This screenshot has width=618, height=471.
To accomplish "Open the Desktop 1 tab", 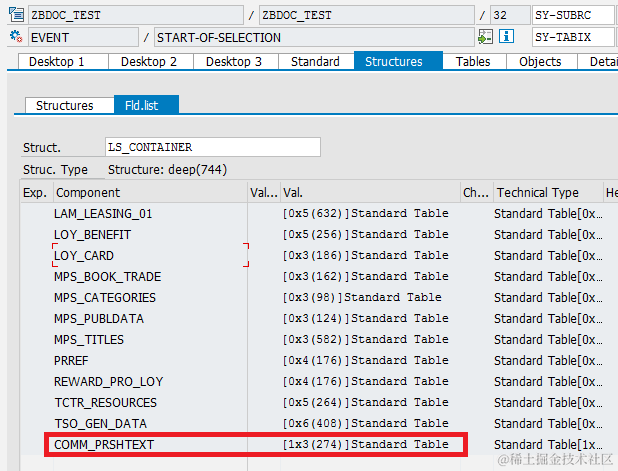I will click(x=63, y=61).
